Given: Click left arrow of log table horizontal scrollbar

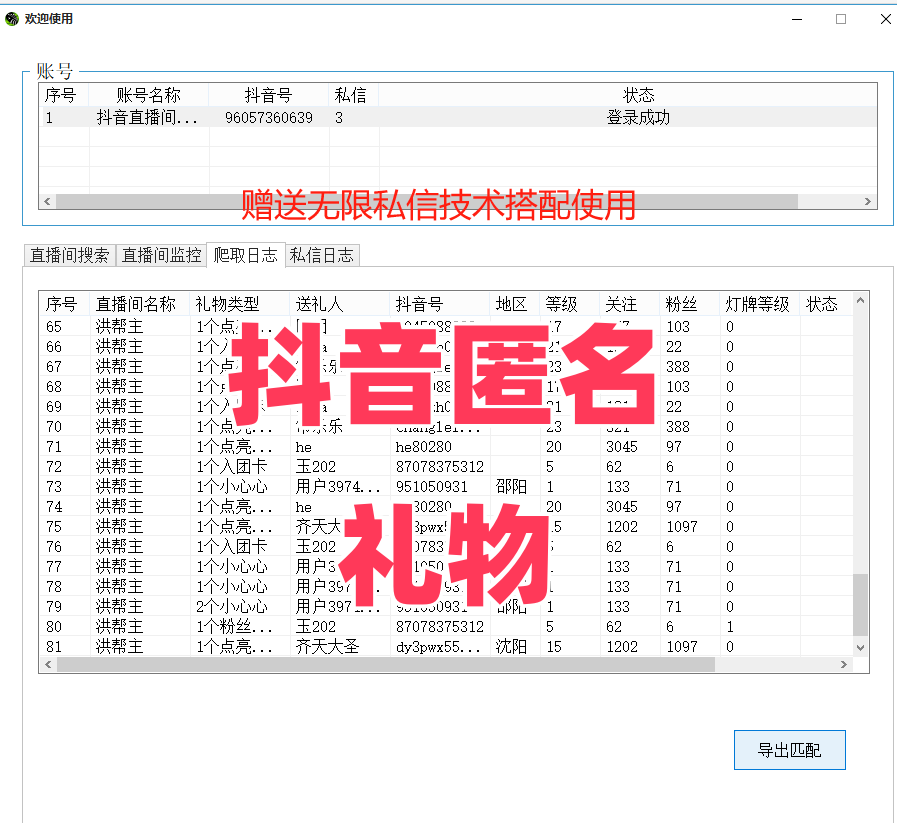Looking at the screenshot, I should pos(49,664).
